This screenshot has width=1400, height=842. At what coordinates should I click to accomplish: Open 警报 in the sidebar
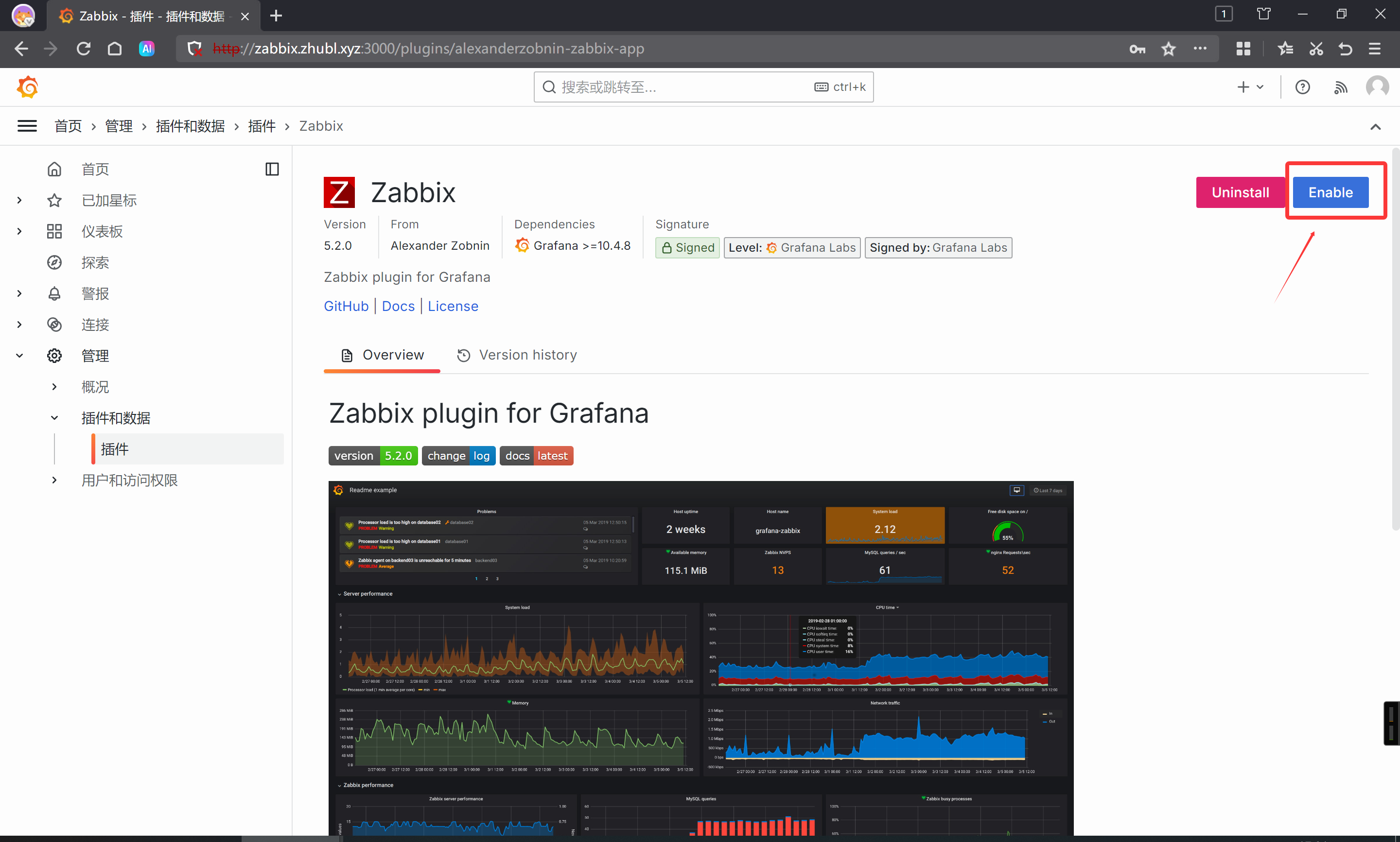[x=95, y=294]
